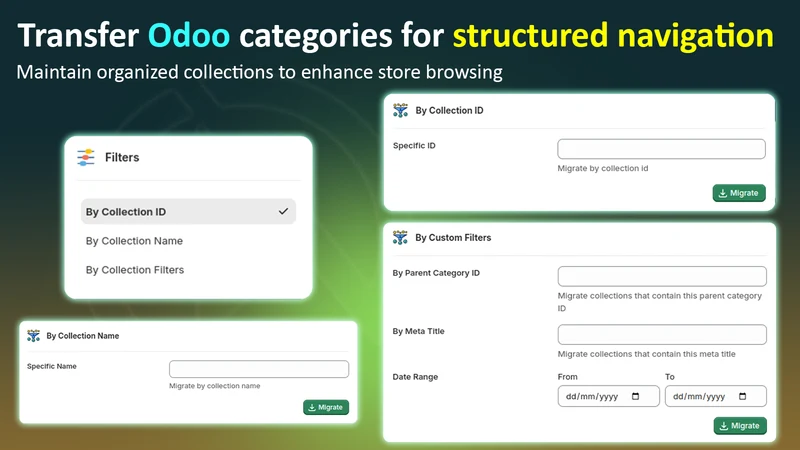800x450 pixels.
Task: Focus the Specific Name input field
Action: click(259, 369)
